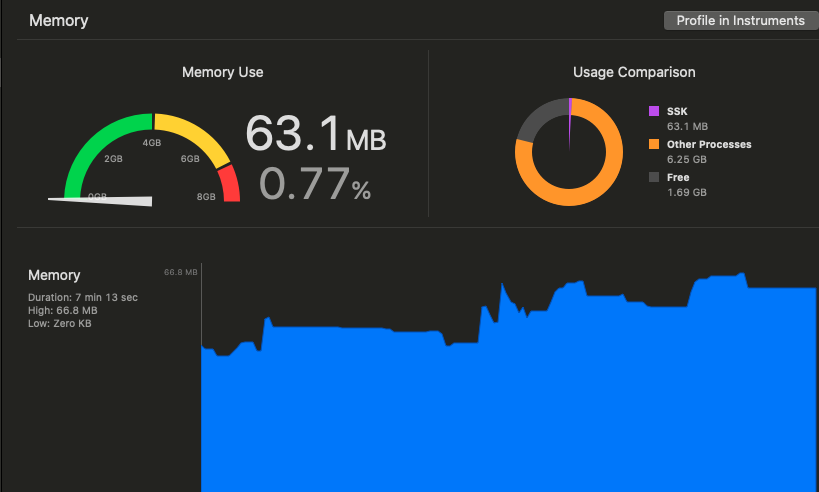This screenshot has height=492, width=819.
Task: Click the white gauge needle pointer
Action: [104, 201]
